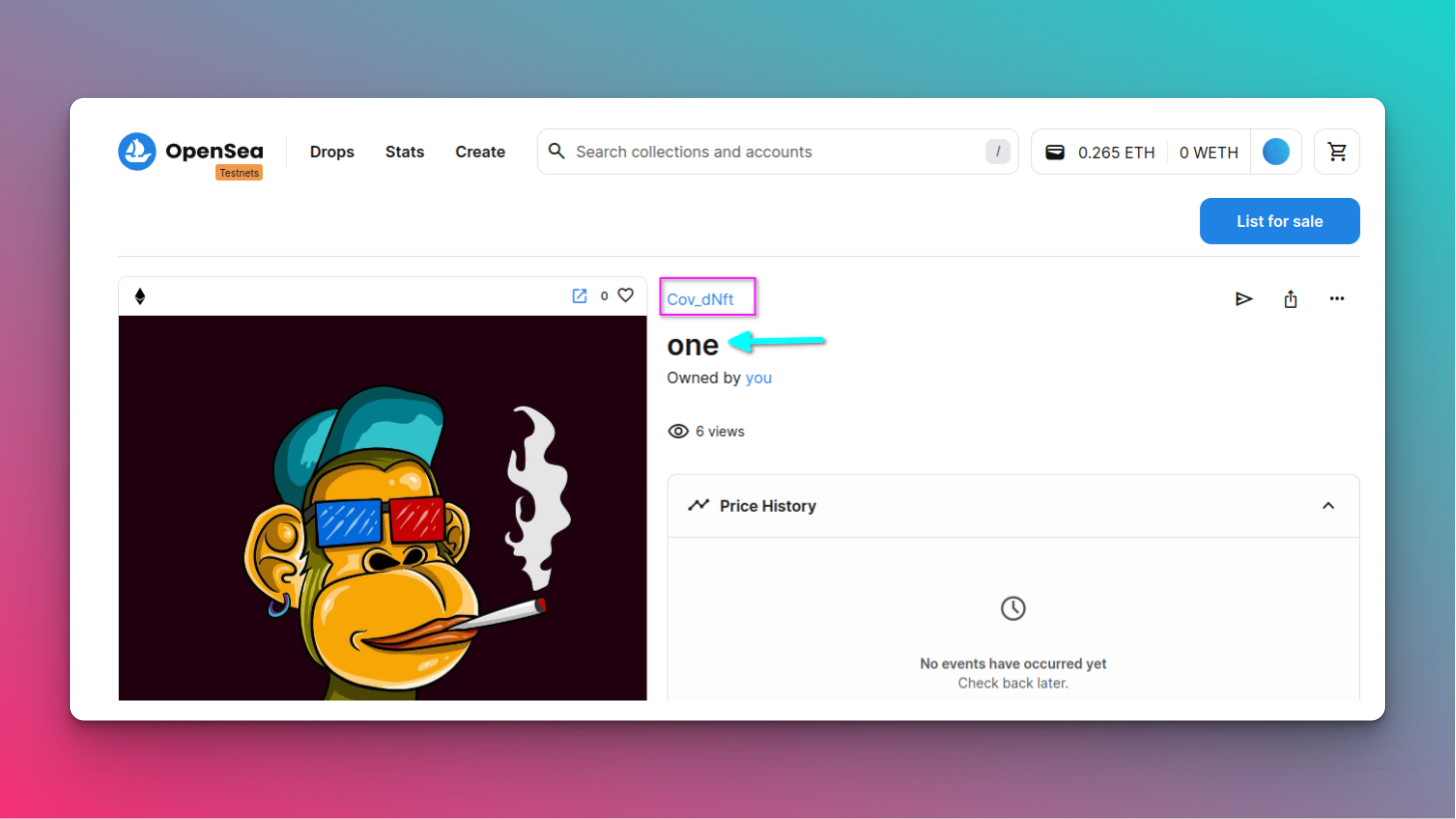Screen dimensions: 1456x819
Task: Click the wallet card icon
Action: pyautogui.click(x=1055, y=152)
